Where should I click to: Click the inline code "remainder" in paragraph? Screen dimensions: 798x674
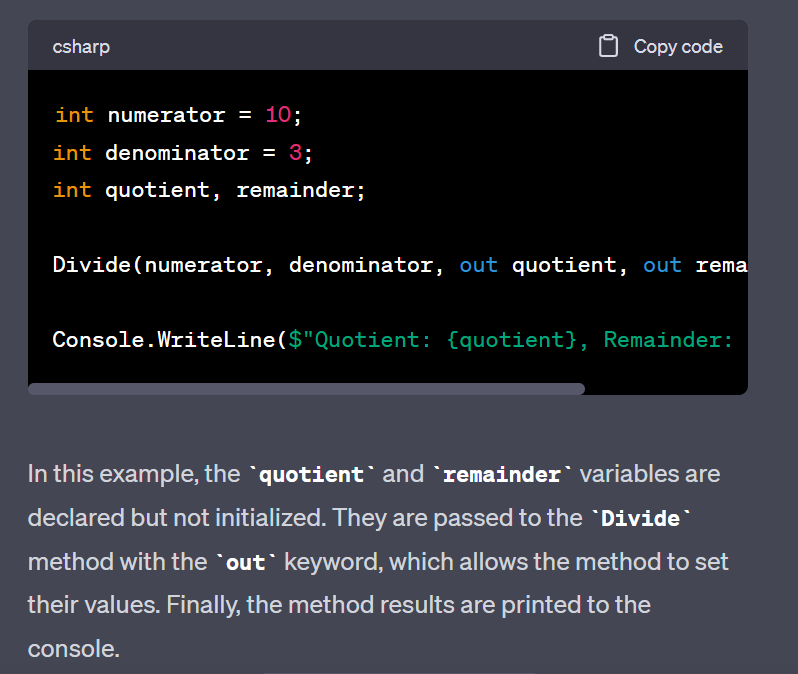(502, 474)
